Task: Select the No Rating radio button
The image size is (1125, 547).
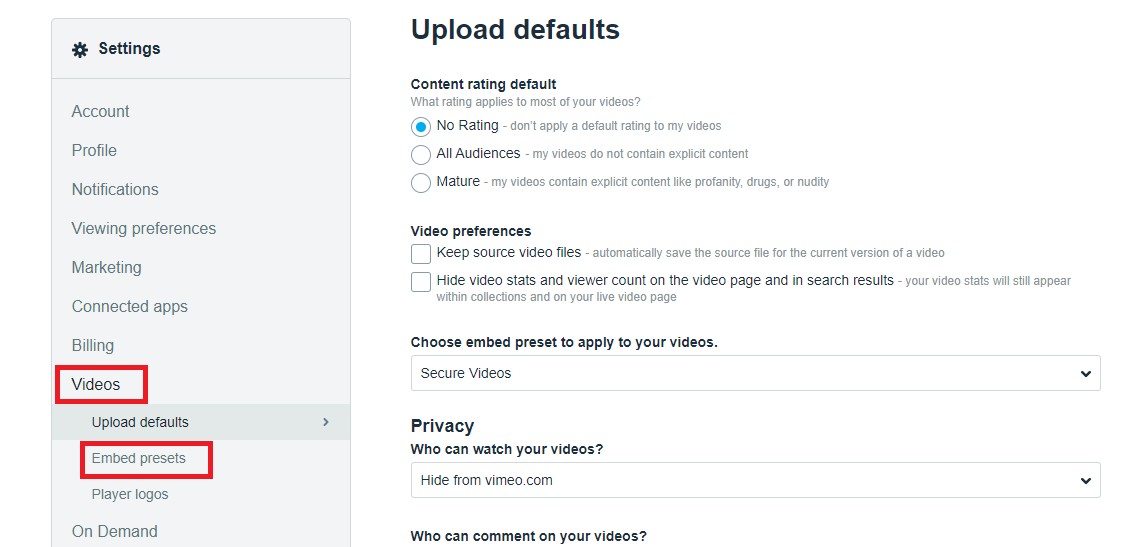Action: pyautogui.click(x=421, y=127)
